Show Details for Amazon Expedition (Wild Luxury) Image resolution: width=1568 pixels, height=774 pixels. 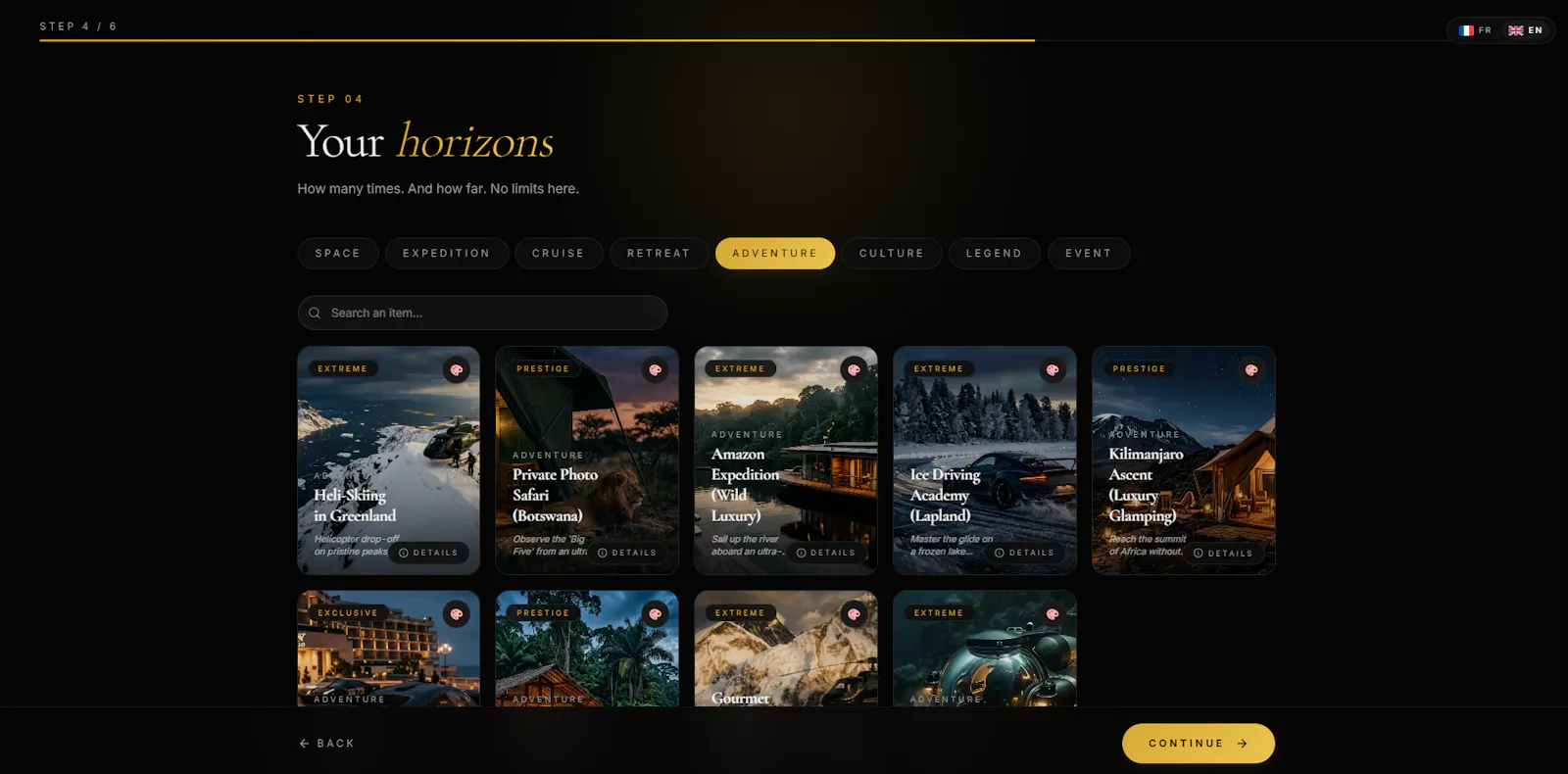[826, 553]
